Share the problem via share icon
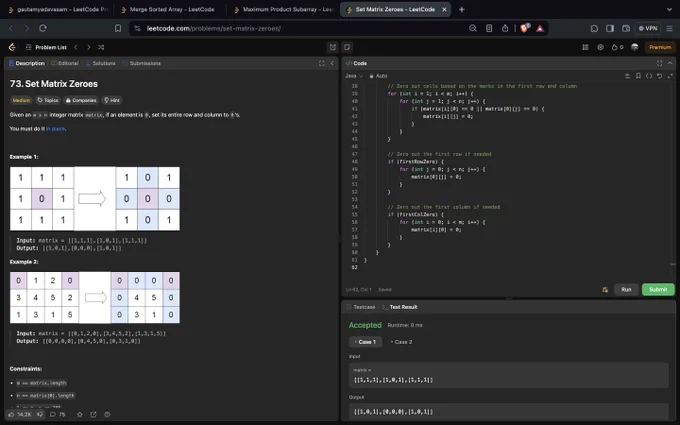680x425 pixels. [93, 415]
